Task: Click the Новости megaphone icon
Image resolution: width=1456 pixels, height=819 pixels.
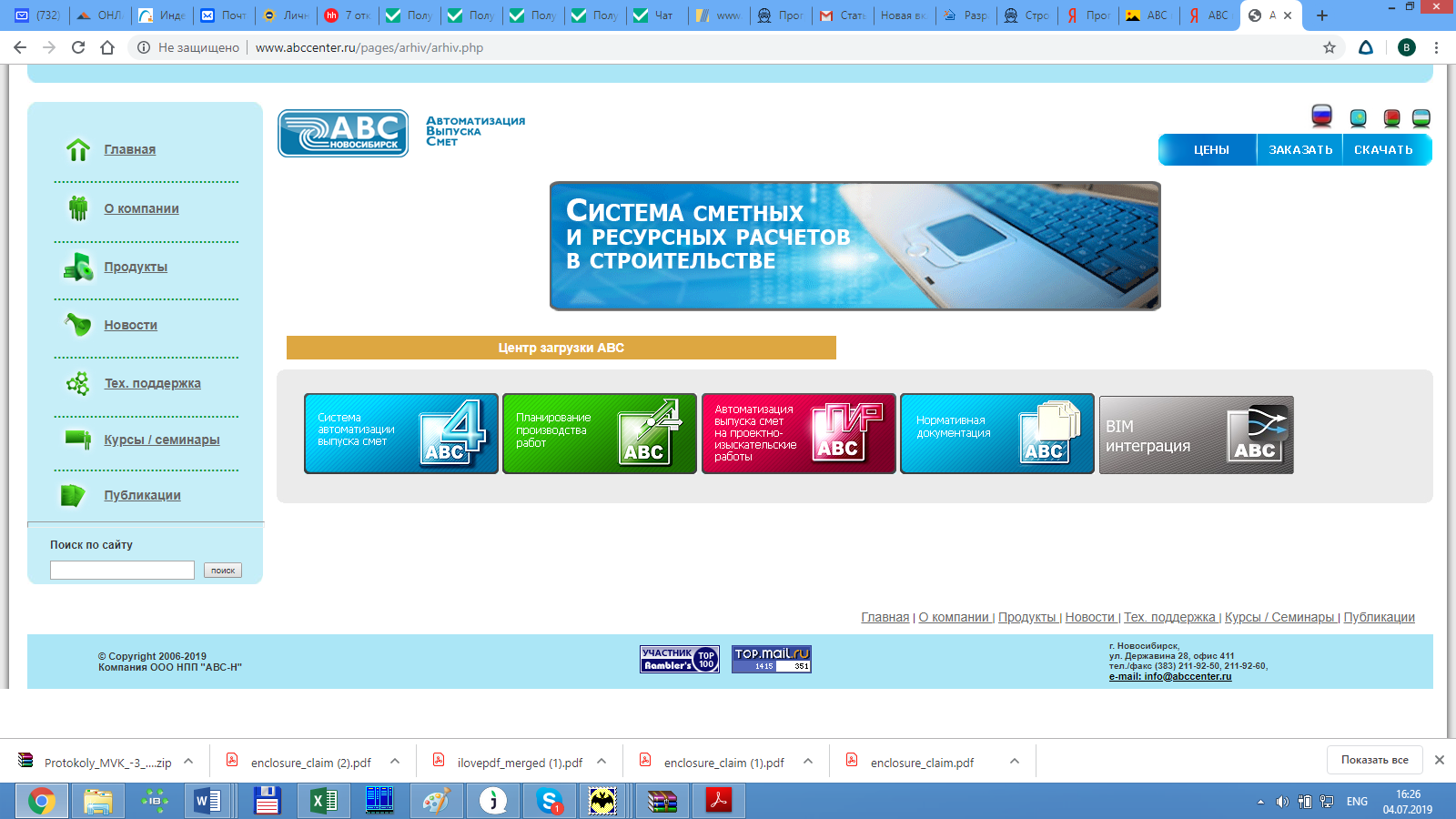Action: point(78,324)
